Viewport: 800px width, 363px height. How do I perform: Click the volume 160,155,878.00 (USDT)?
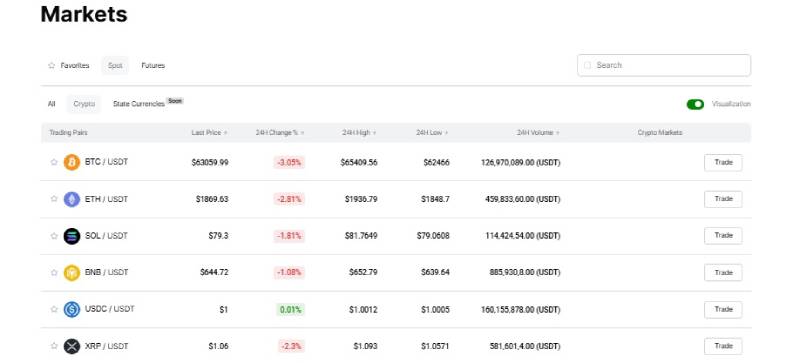coord(520,309)
